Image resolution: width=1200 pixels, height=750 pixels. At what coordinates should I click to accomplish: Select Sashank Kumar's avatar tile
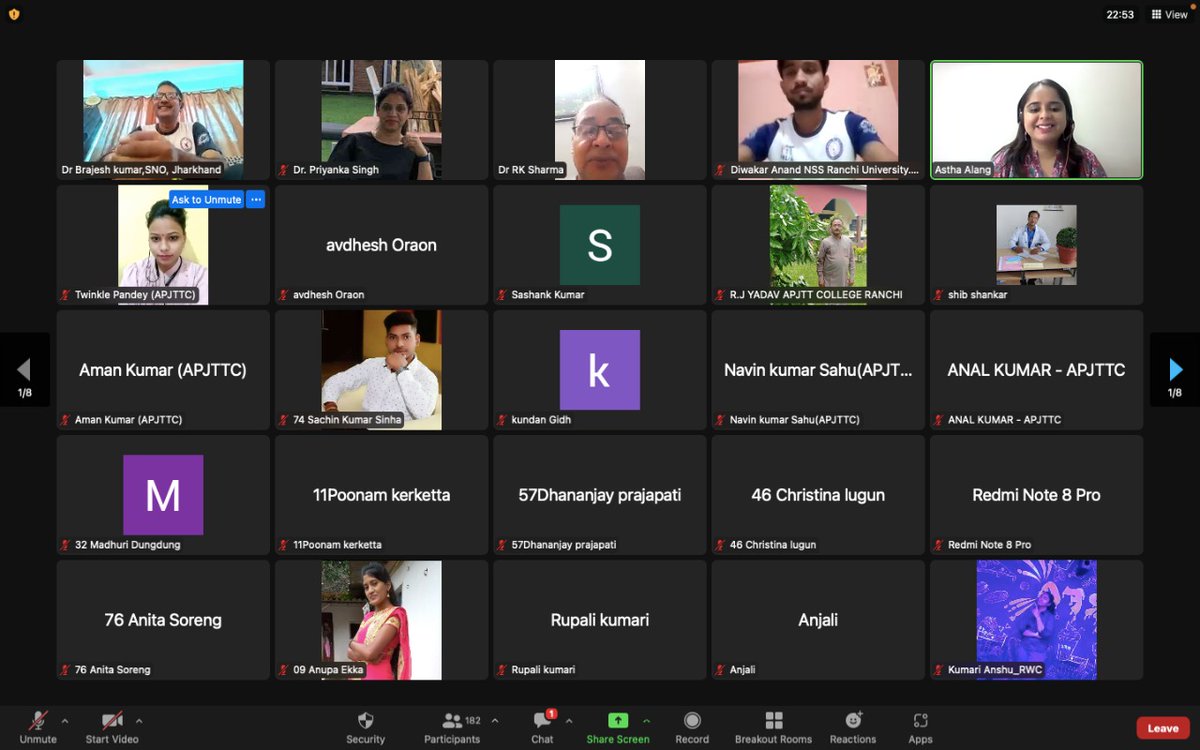point(600,245)
